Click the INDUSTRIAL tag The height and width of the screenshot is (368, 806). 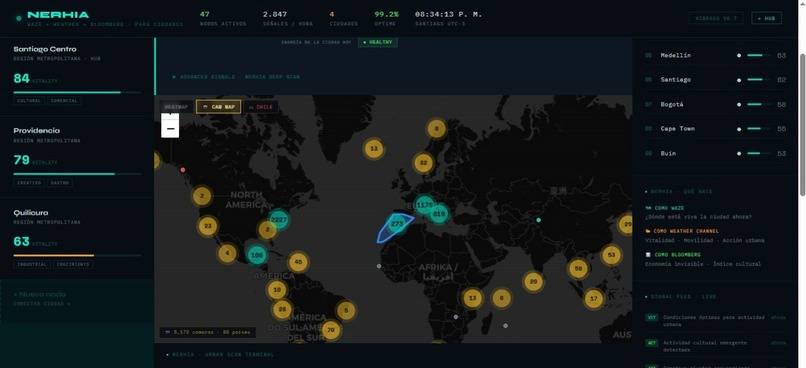32,264
